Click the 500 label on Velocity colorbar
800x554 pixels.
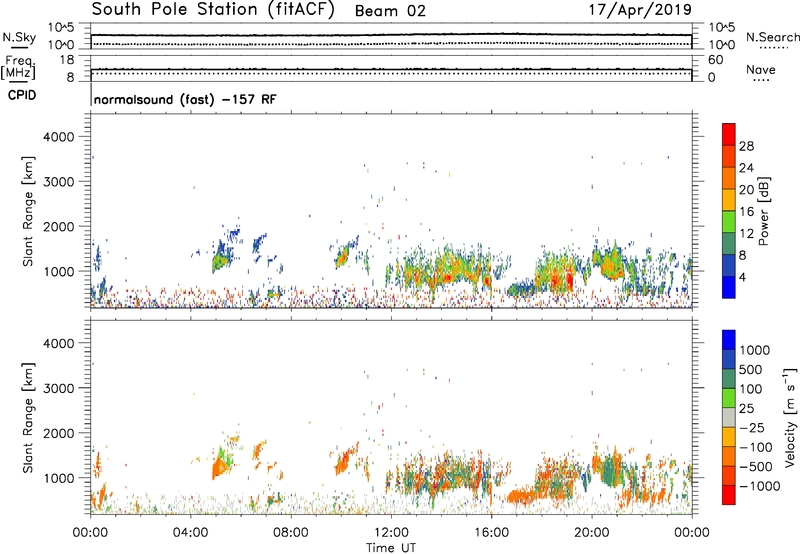(751, 370)
